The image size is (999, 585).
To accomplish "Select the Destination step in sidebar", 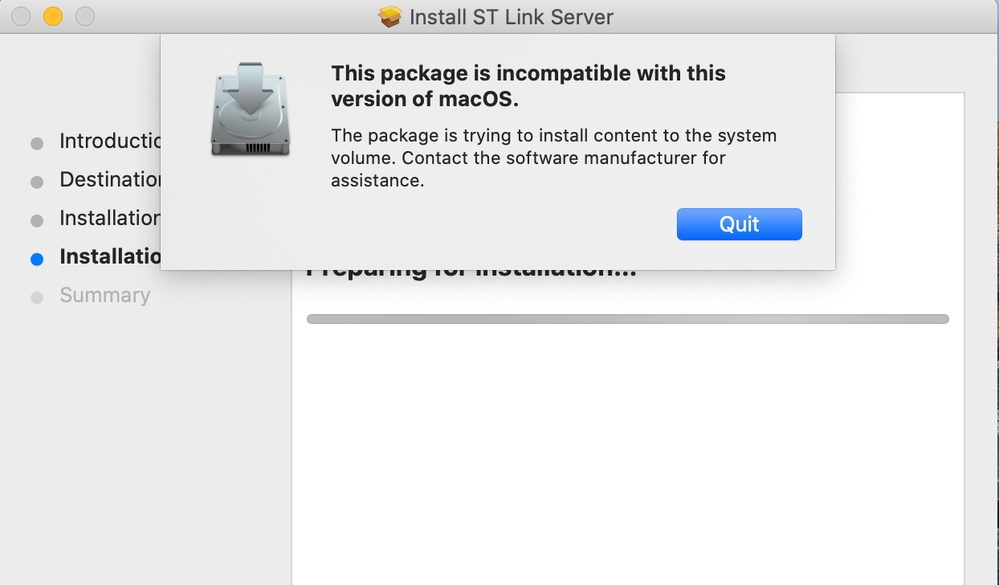I will pyautogui.click(x=110, y=180).
